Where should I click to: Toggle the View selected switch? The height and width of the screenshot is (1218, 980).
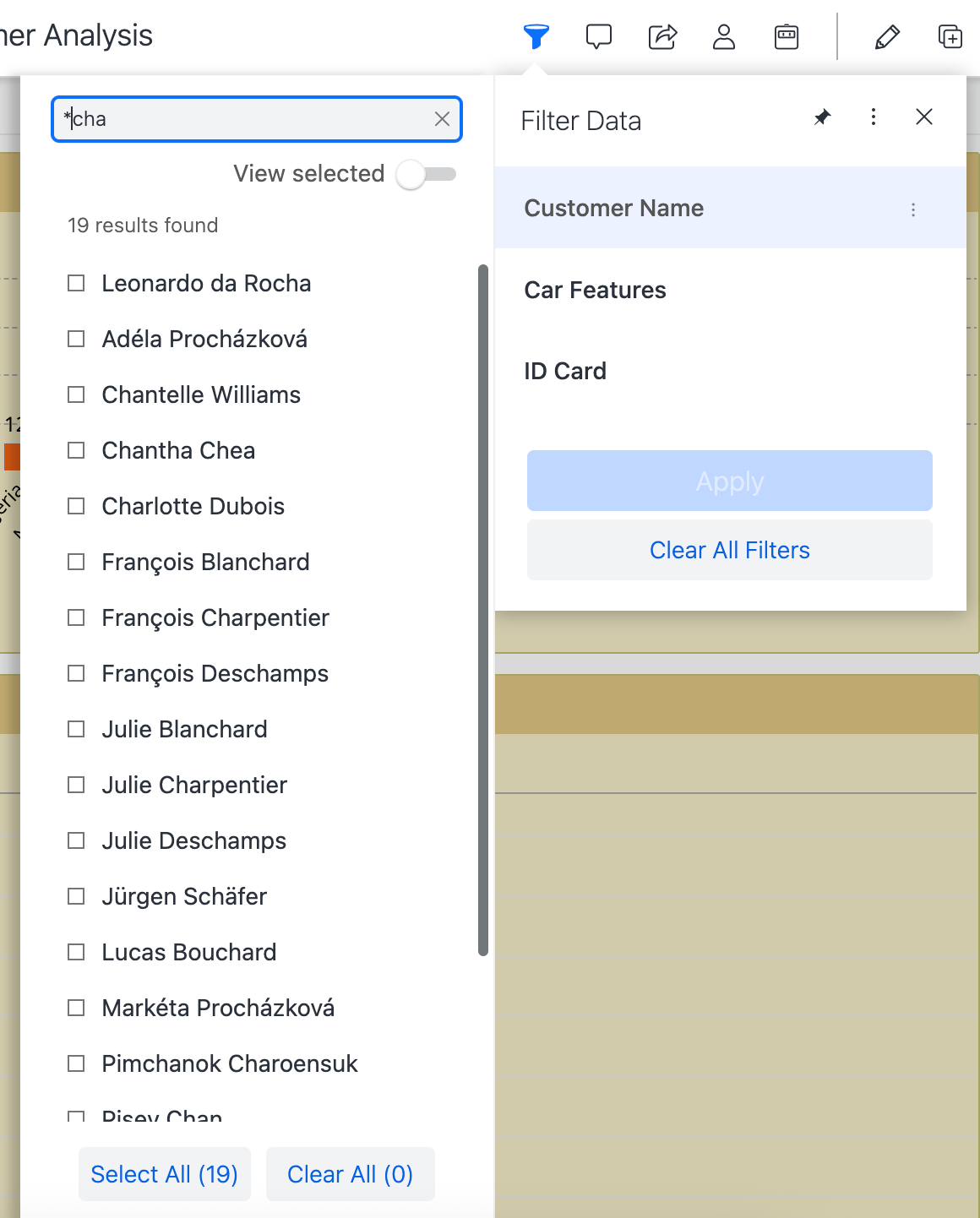tap(427, 174)
